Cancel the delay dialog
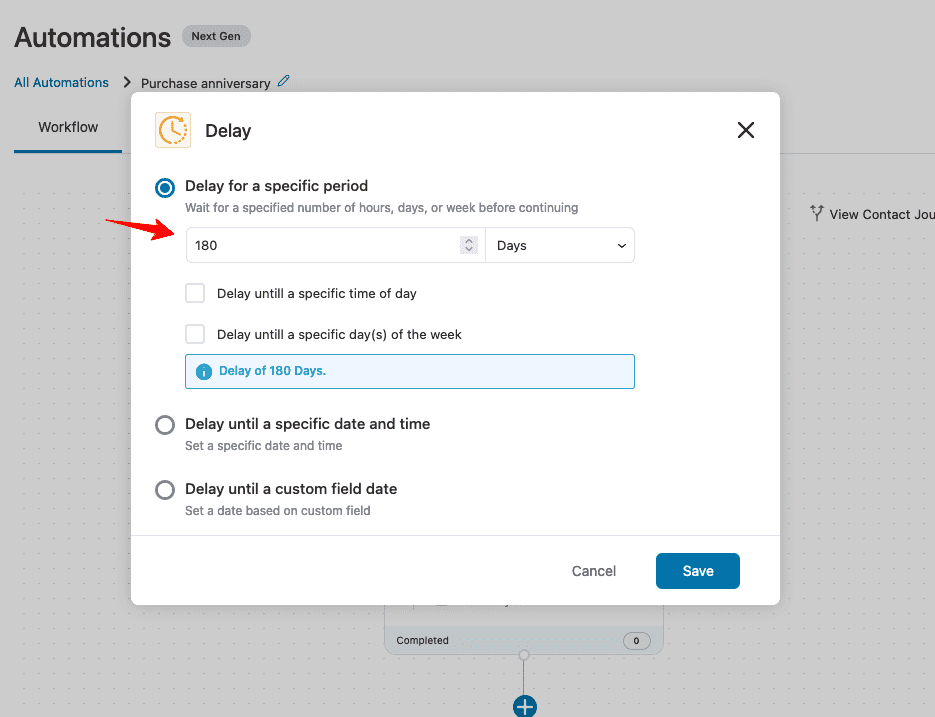The height and width of the screenshot is (717, 935). tap(593, 571)
